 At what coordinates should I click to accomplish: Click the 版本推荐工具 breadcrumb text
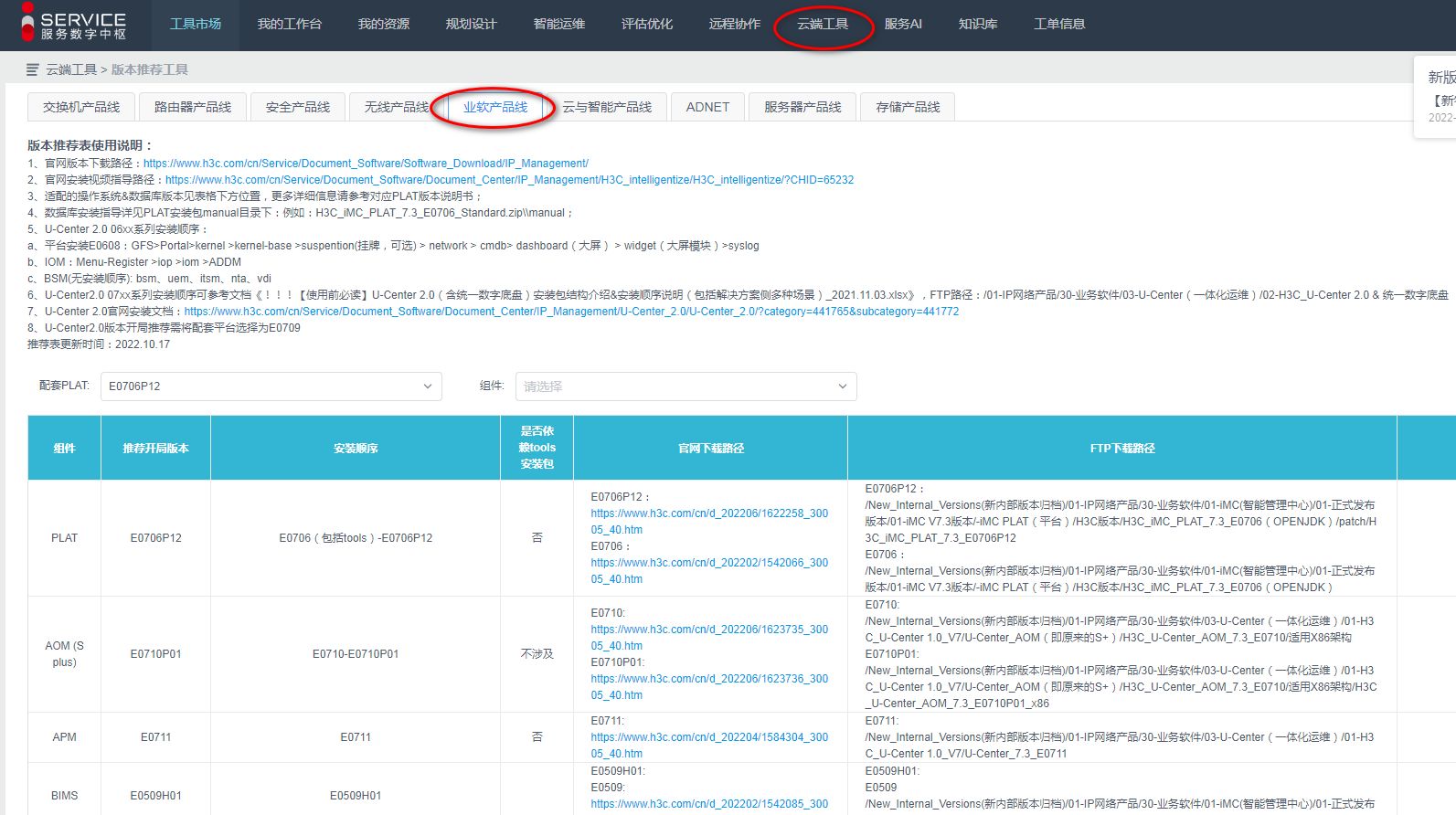pos(150,69)
